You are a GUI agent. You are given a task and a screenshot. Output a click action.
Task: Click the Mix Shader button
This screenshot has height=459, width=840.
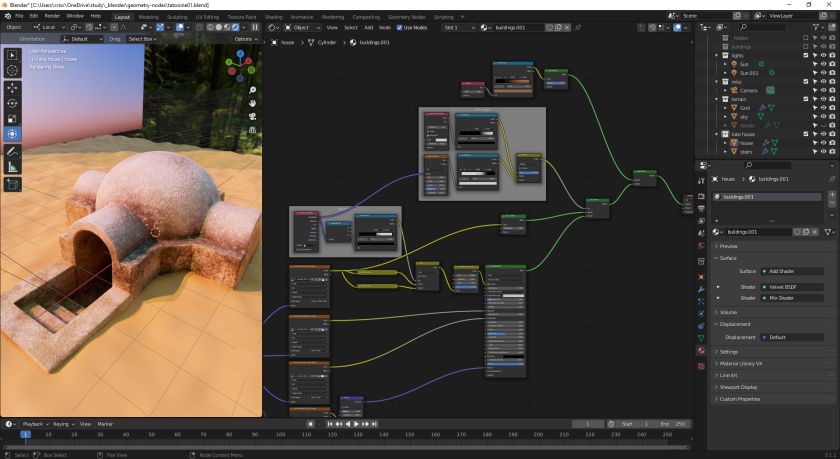(792, 298)
